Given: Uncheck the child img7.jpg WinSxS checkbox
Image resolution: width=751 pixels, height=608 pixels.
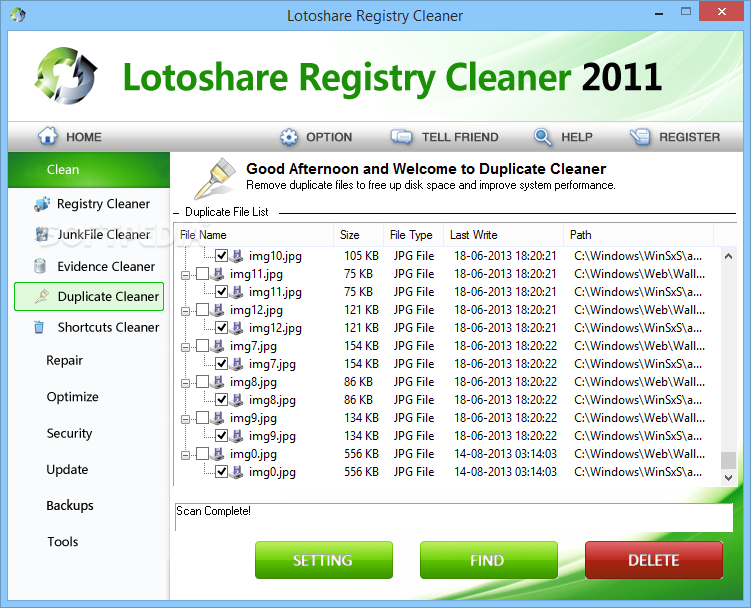Looking at the screenshot, I should [x=221, y=364].
